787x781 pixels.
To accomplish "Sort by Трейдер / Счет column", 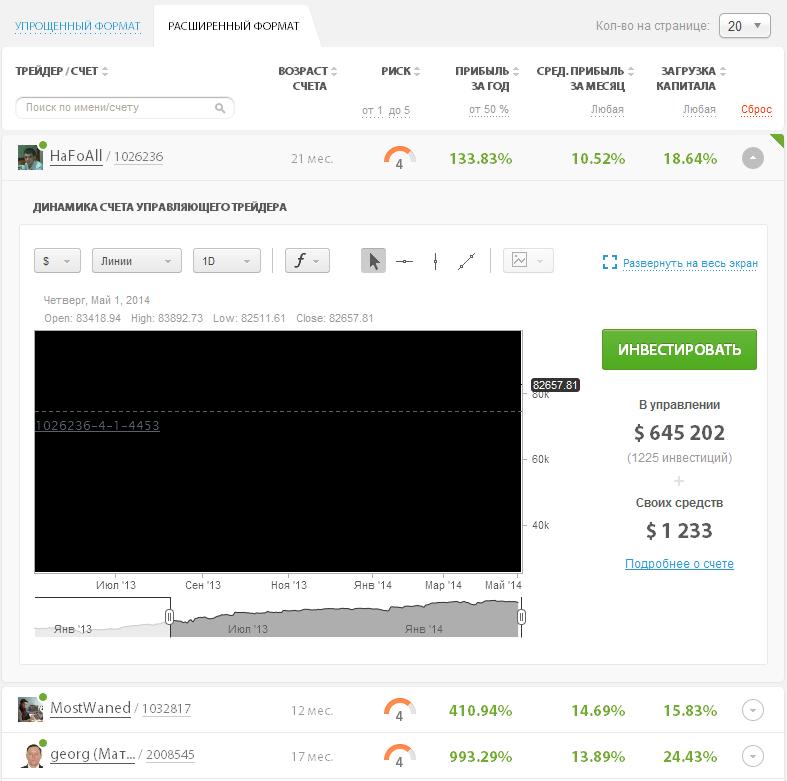I will point(62,71).
